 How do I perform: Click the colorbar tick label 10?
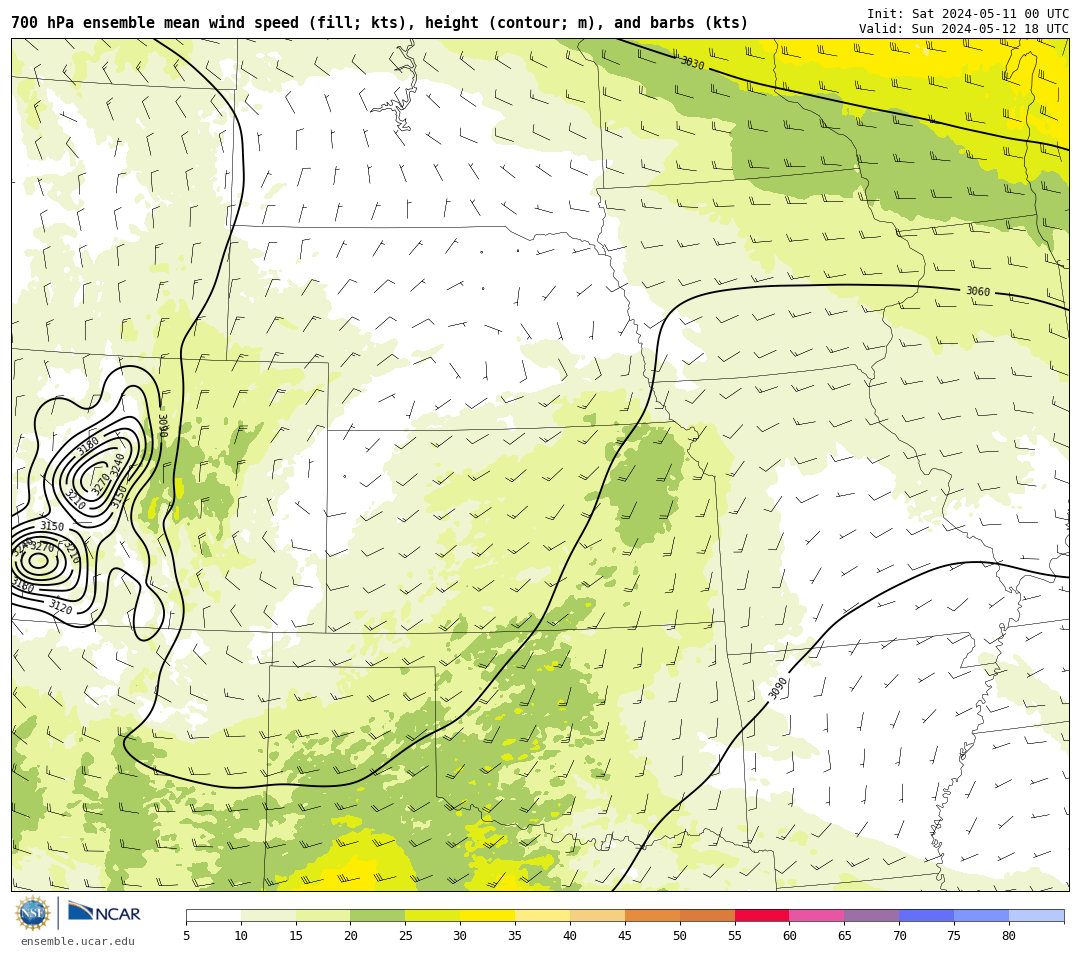[241, 935]
